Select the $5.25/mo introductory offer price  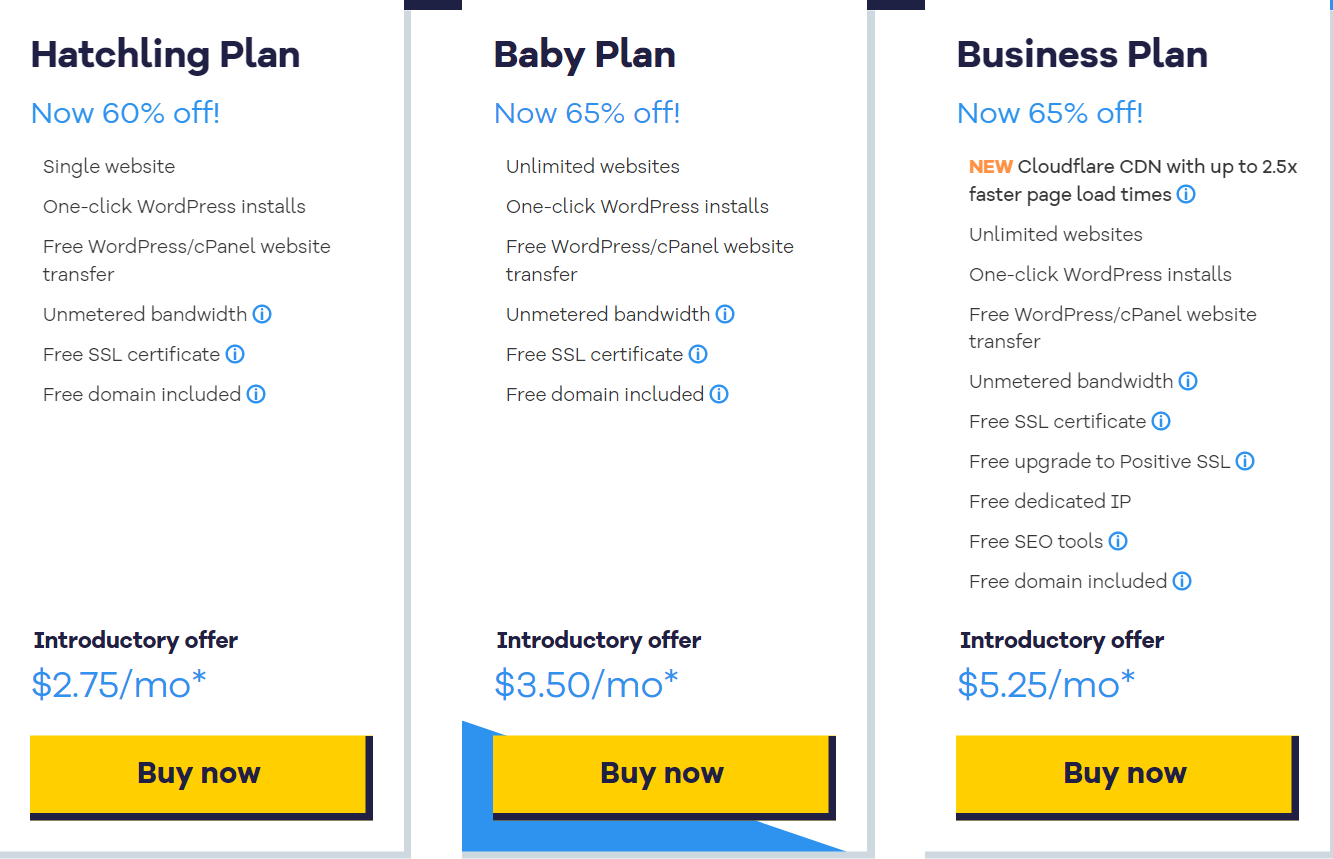[x=1046, y=684]
